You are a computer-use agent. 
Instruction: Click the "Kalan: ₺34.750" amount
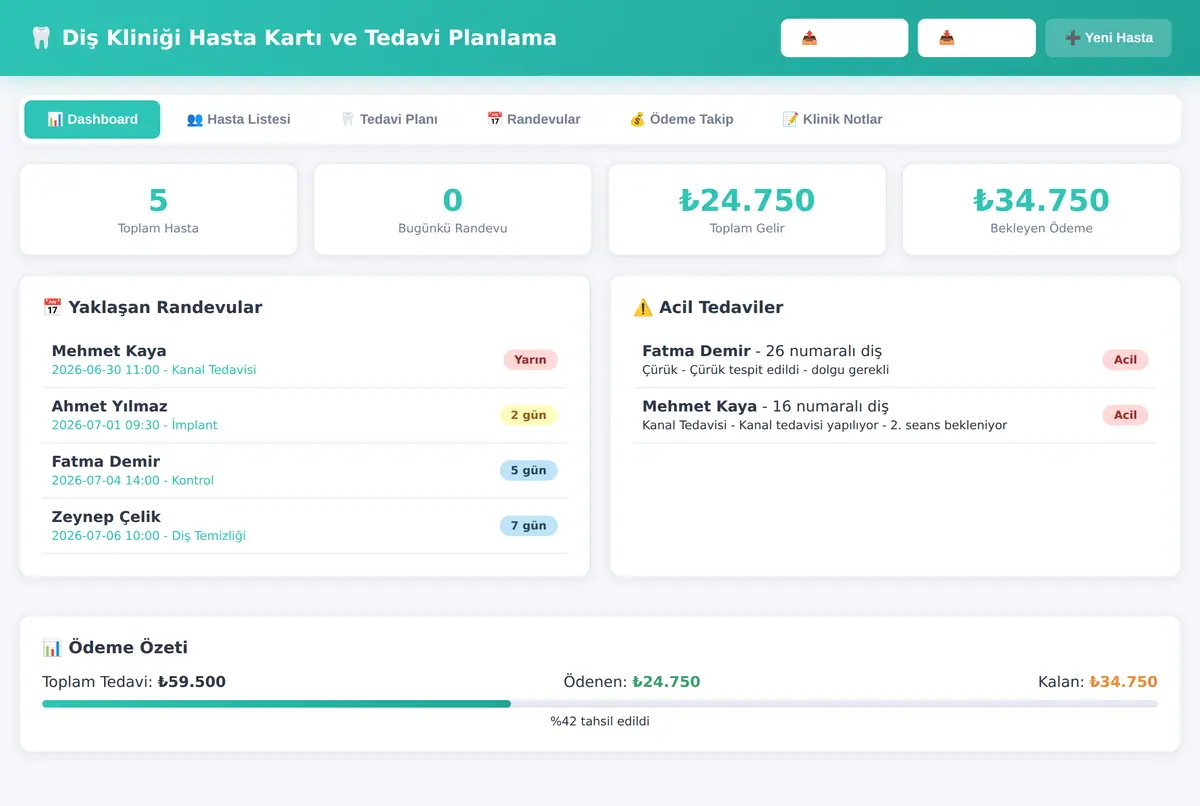coord(1098,682)
